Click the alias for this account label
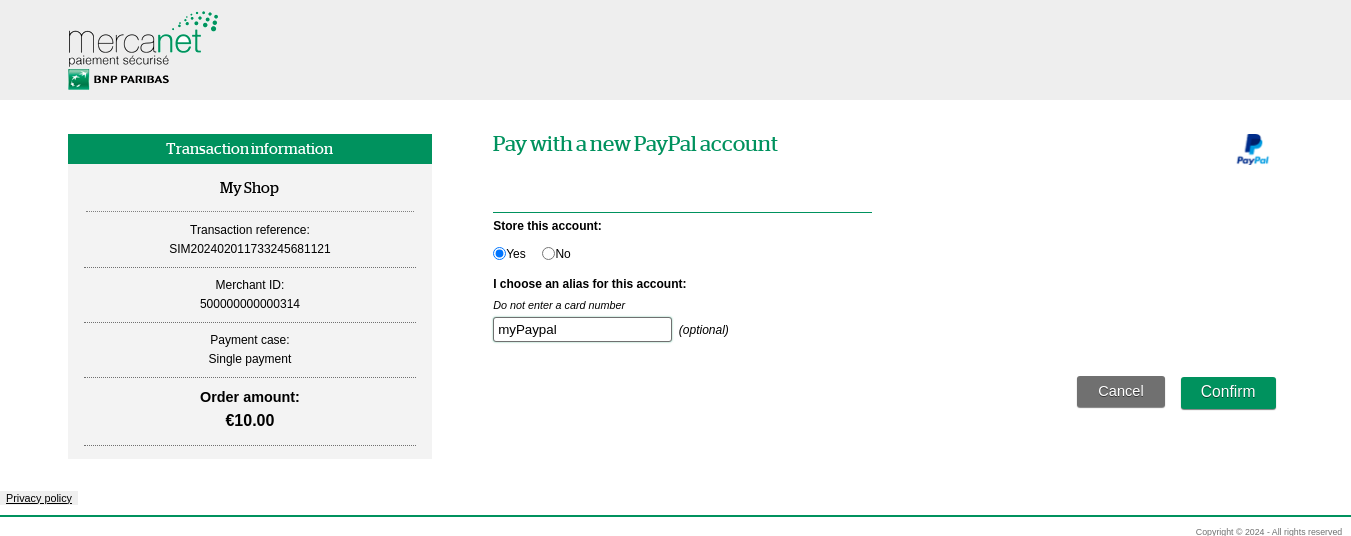1351x536 pixels. (x=589, y=284)
